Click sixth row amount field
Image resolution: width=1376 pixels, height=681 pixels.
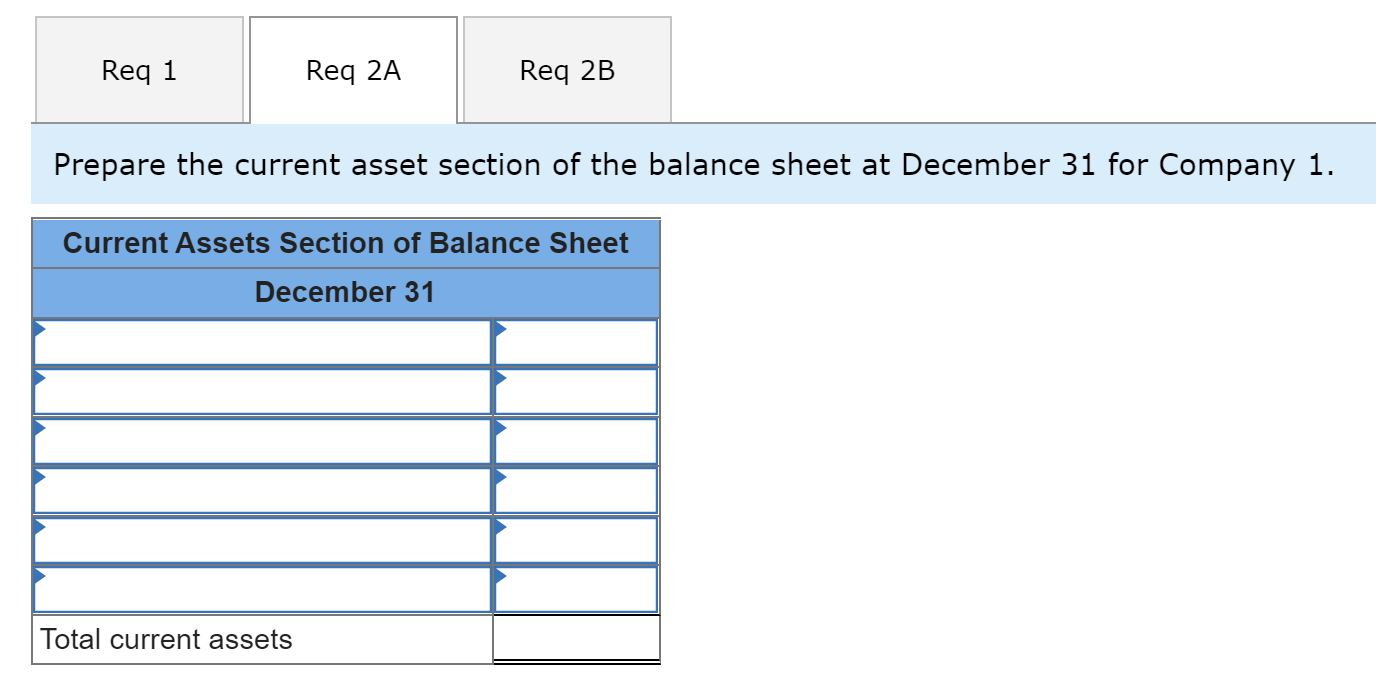576,590
